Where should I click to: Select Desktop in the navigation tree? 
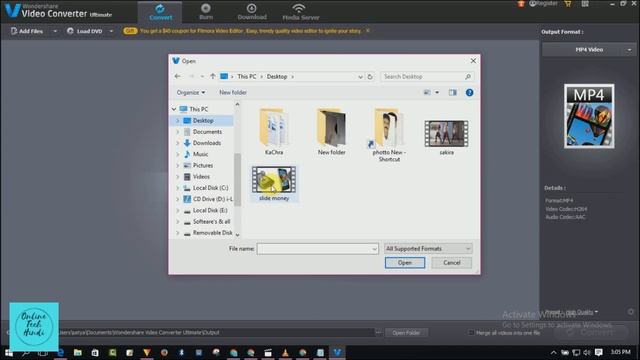203,121
